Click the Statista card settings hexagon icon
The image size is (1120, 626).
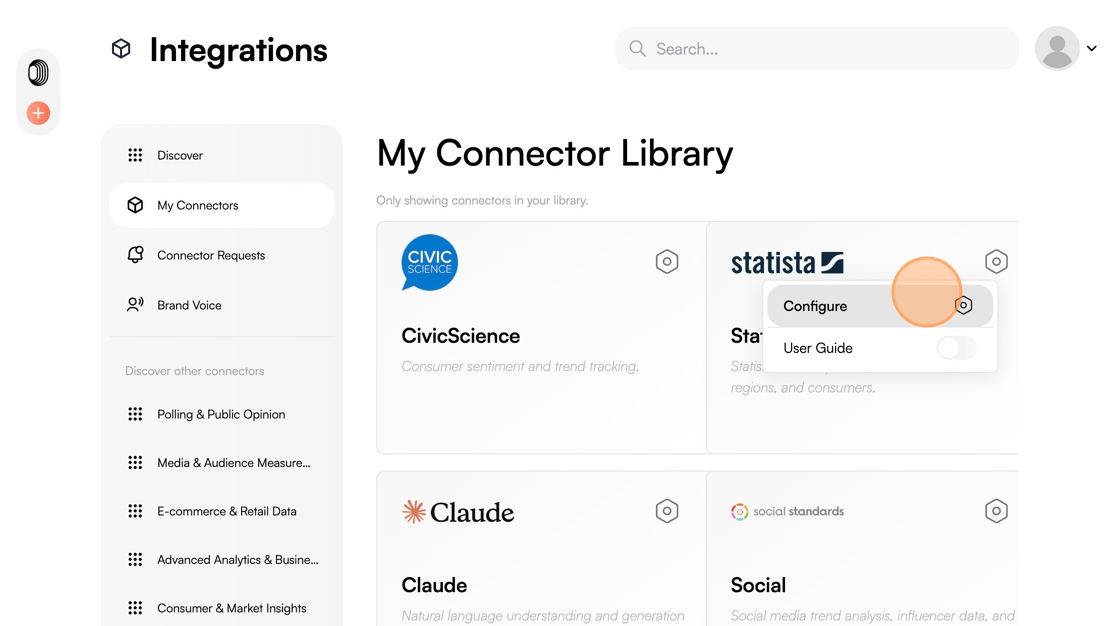(996, 262)
